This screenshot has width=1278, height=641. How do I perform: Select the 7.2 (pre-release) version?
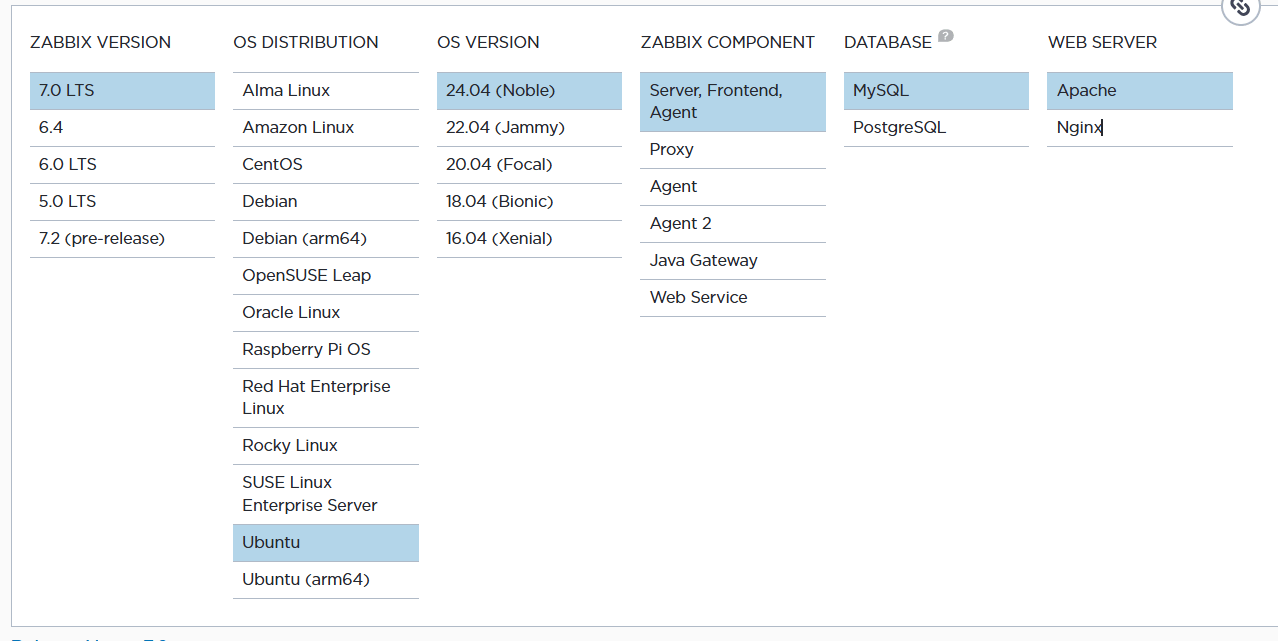point(122,239)
